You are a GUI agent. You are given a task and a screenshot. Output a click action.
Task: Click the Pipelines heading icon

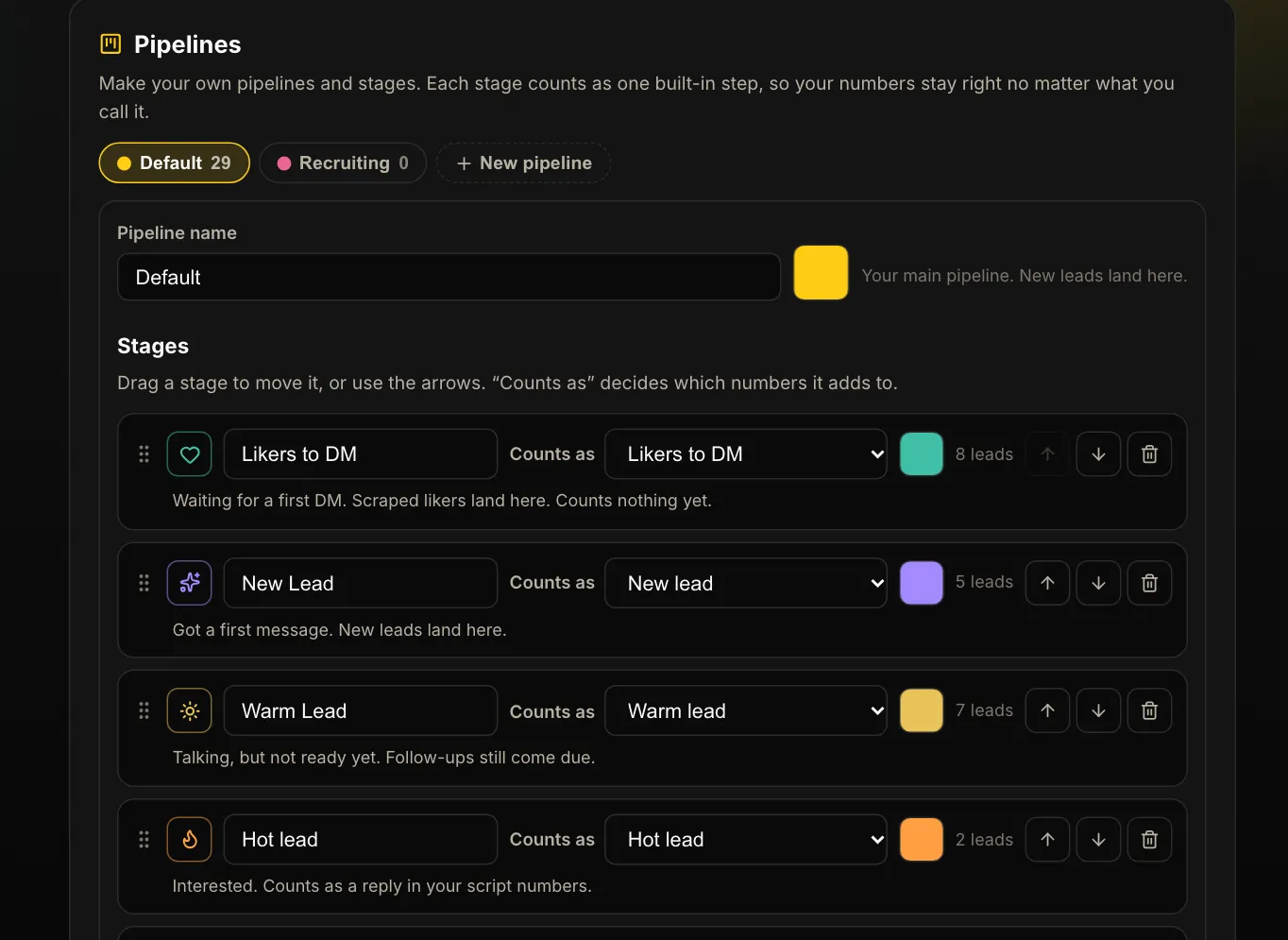tap(110, 43)
